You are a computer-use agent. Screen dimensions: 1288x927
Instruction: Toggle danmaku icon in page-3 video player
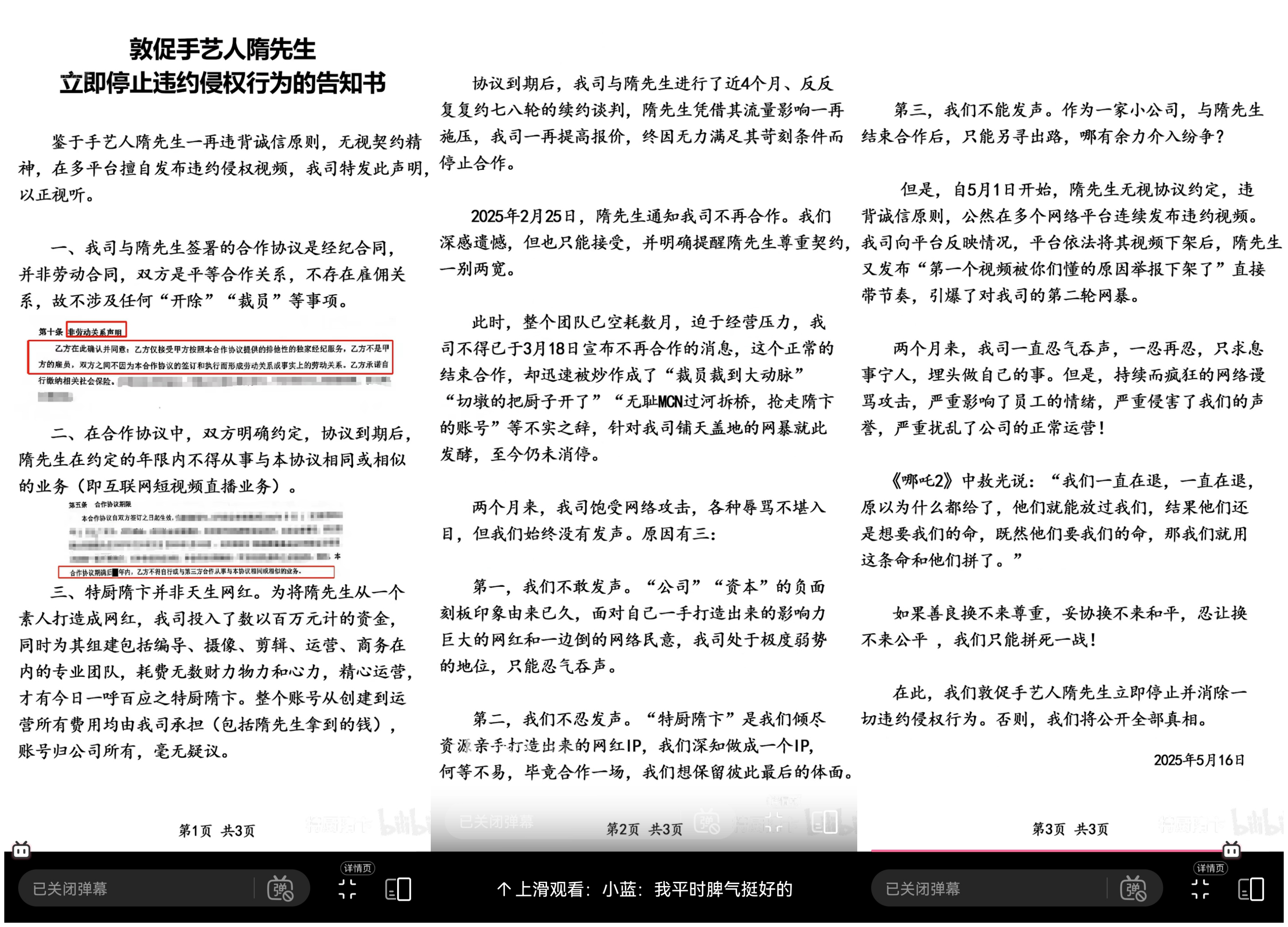1133,889
